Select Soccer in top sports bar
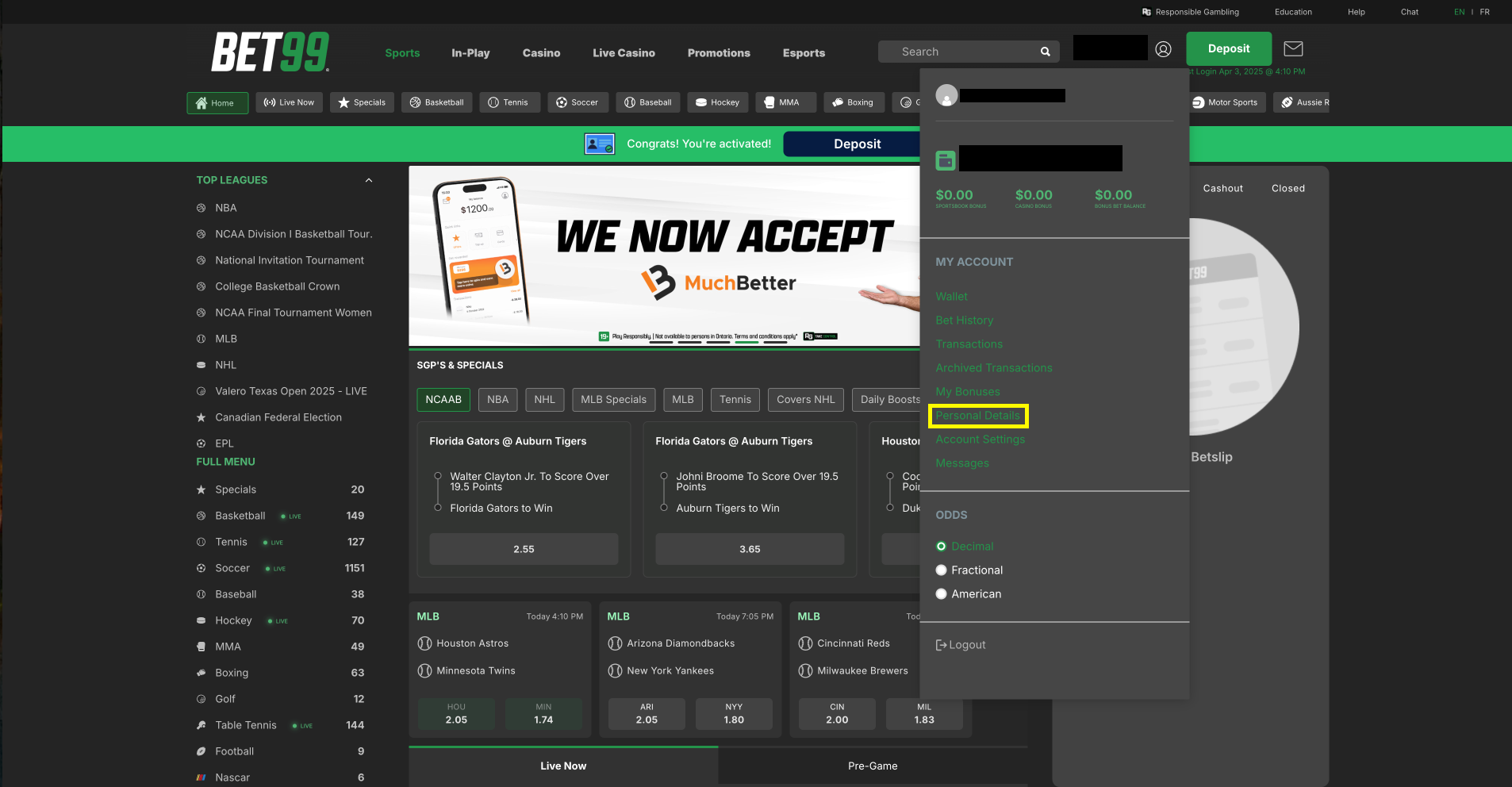This screenshot has width=1512, height=787. tap(578, 102)
